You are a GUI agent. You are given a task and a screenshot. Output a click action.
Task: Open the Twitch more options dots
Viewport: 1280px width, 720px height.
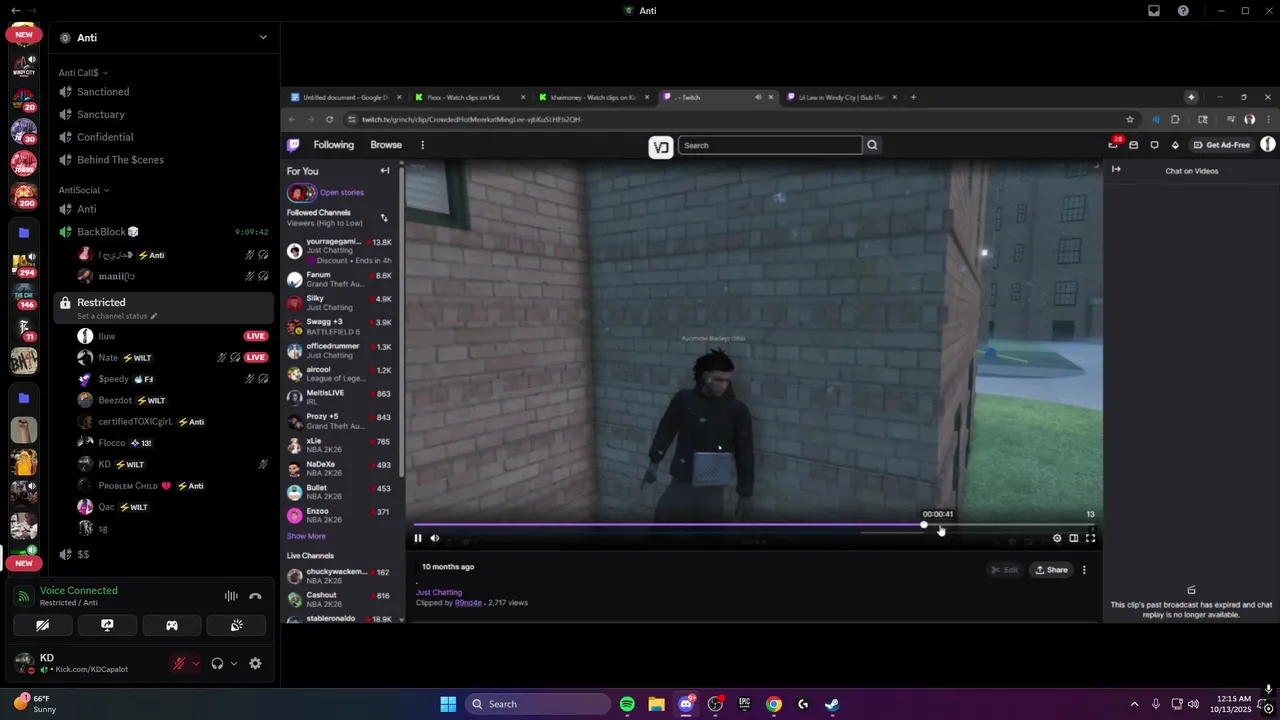pyautogui.click(x=422, y=145)
